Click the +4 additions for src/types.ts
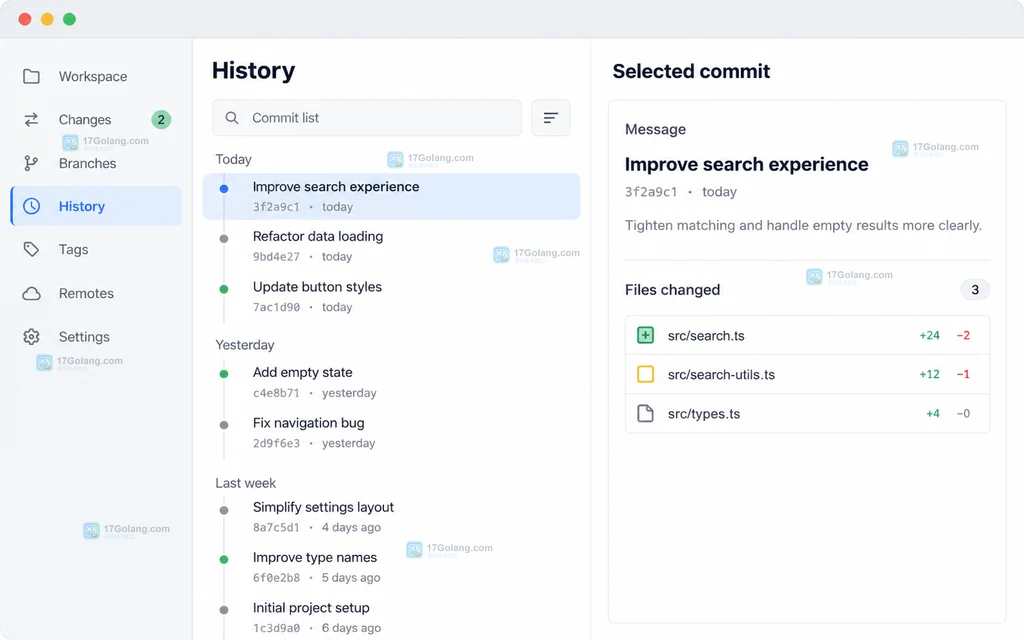The image size is (1024, 640). (x=933, y=413)
